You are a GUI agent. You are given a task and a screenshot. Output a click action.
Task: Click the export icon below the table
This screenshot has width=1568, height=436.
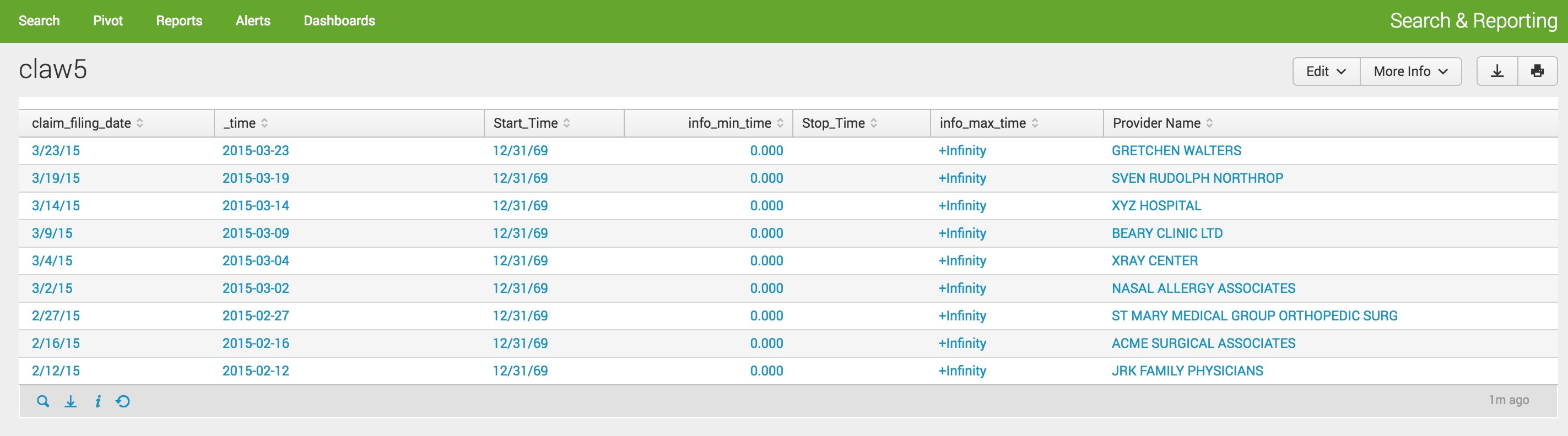click(x=71, y=401)
